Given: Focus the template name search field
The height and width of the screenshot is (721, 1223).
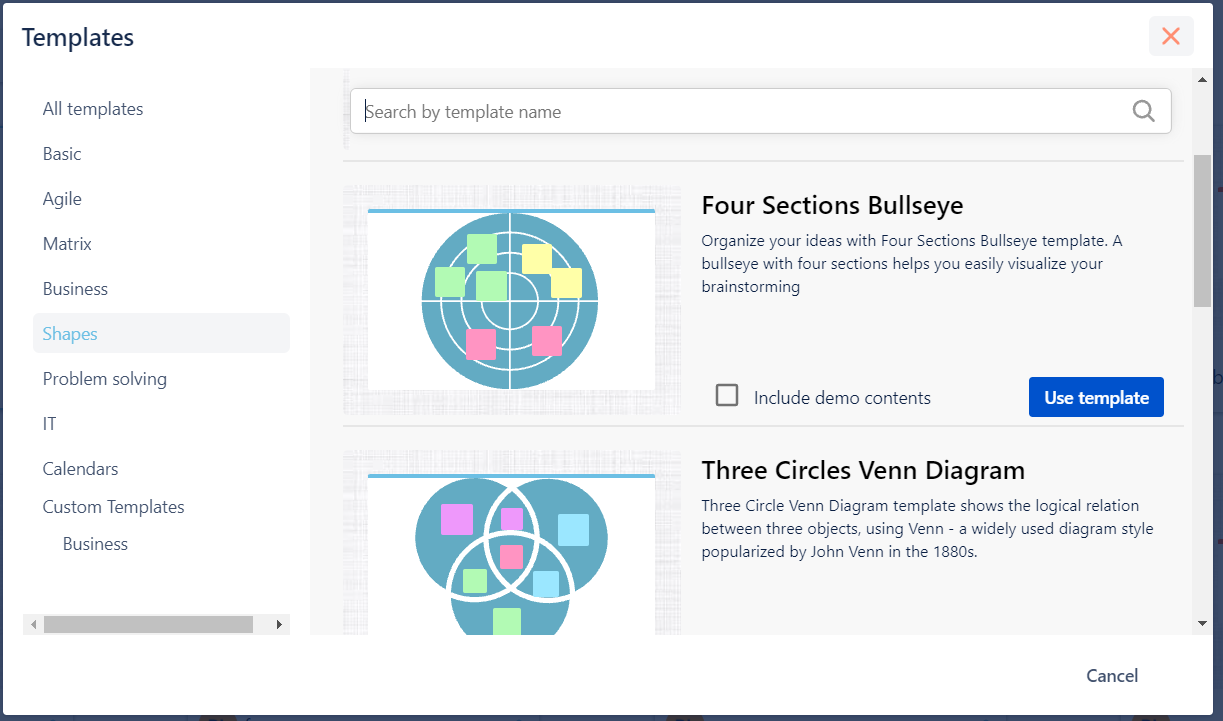Looking at the screenshot, I should [x=740, y=112].
